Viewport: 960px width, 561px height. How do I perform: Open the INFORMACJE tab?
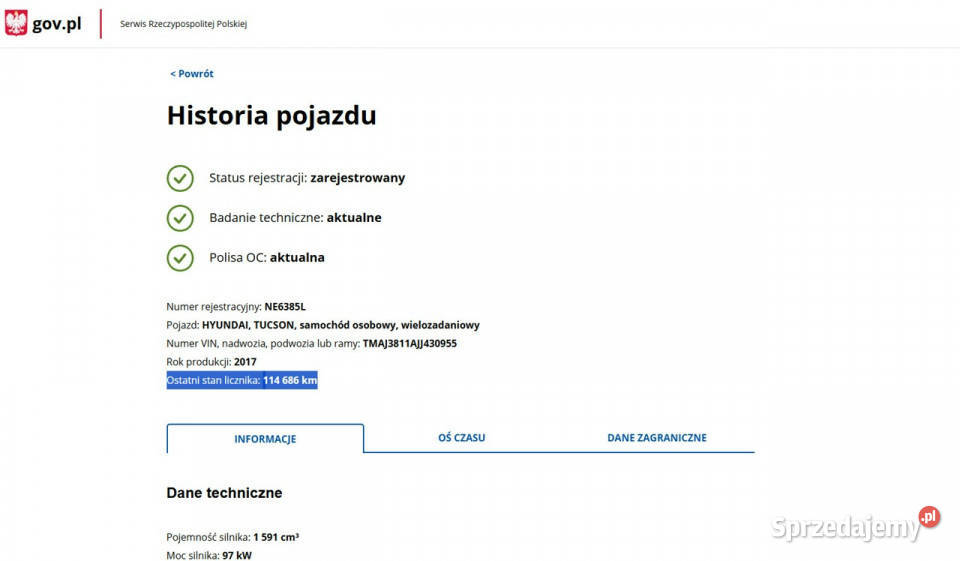coord(265,439)
